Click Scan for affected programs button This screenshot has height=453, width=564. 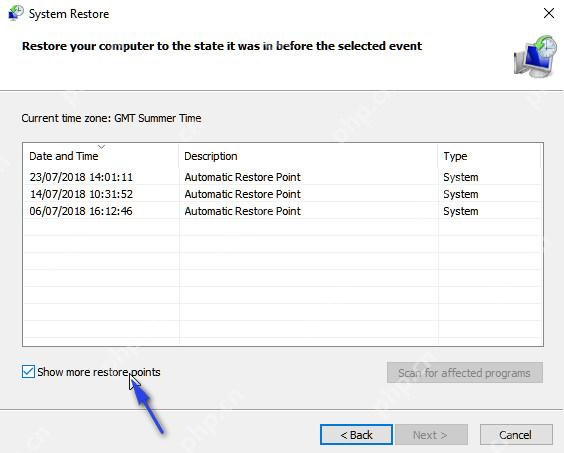[x=465, y=373]
